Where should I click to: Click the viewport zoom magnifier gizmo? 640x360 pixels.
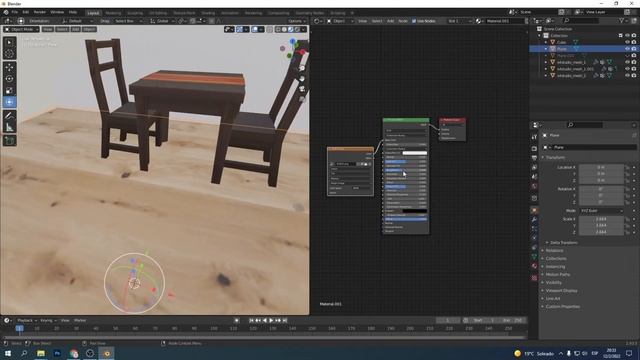pyautogui.click(x=302, y=68)
